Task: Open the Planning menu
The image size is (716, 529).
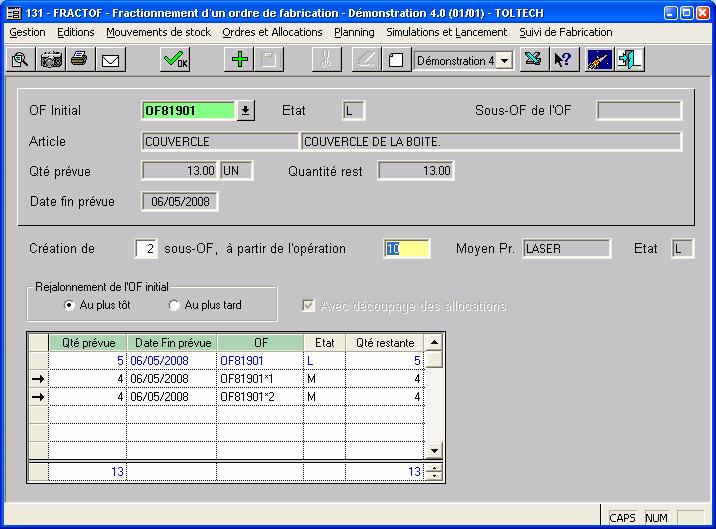Action: click(354, 32)
